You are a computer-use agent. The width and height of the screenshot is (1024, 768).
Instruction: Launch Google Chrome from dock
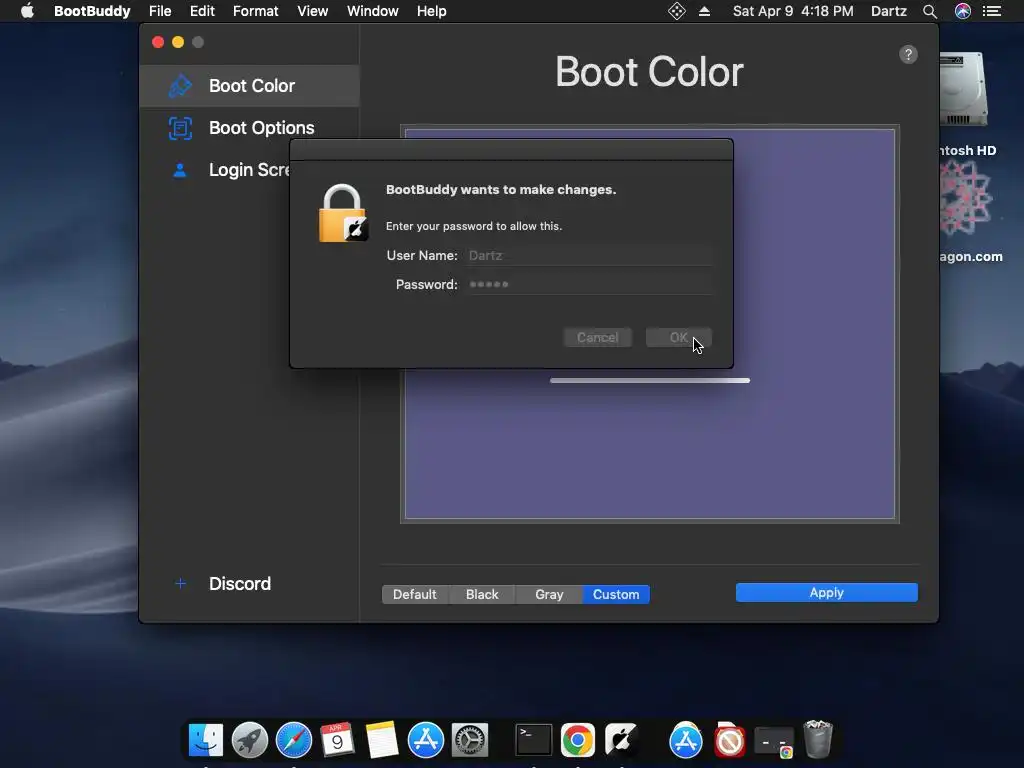pyautogui.click(x=578, y=740)
